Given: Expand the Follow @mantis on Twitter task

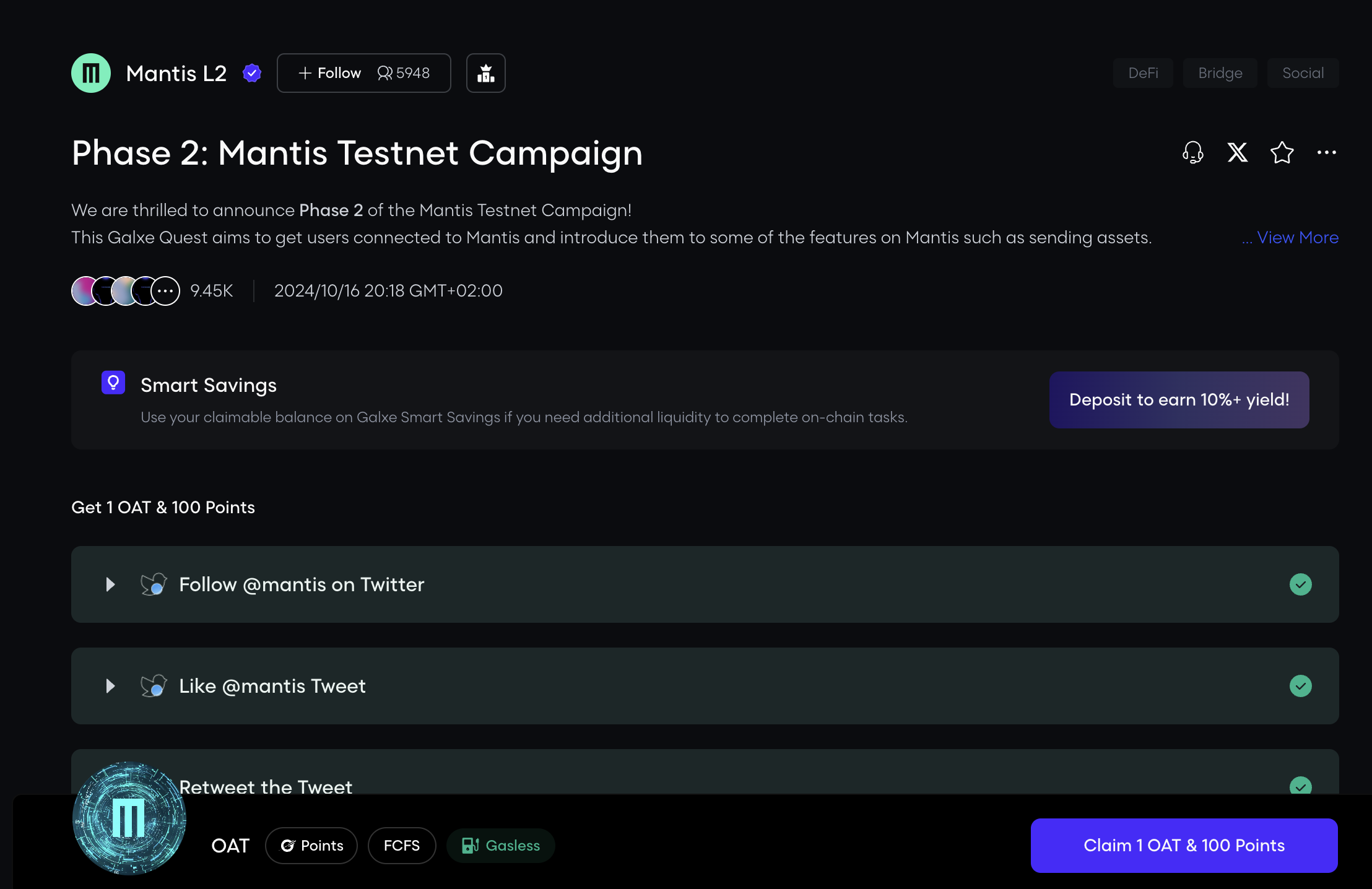Looking at the screenshot, I should click(110, 584).
